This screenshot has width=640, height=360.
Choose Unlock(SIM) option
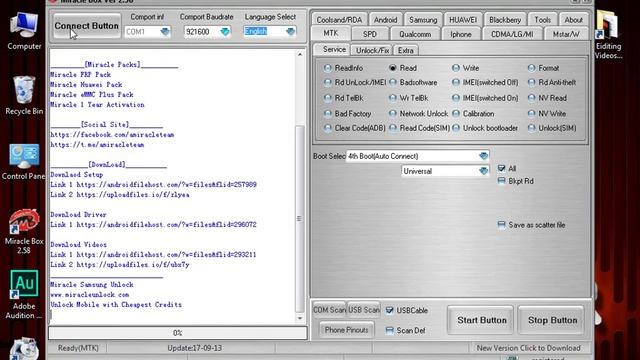(551, 128)
